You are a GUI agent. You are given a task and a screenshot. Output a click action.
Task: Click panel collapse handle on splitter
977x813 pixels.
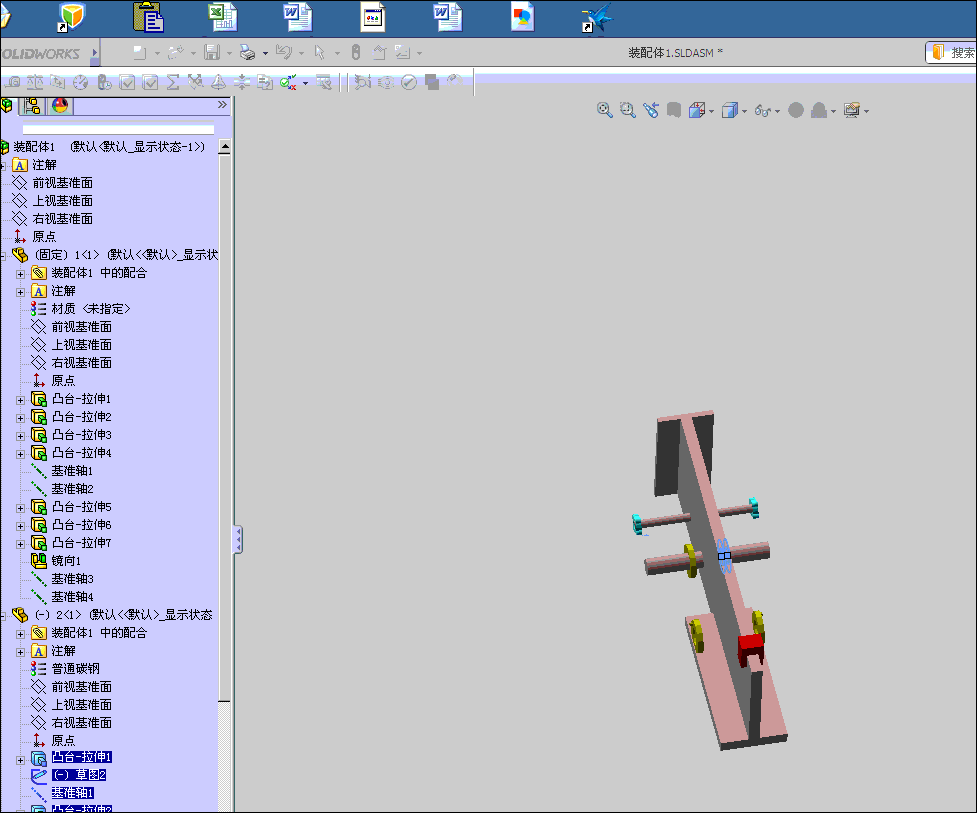coord(238,540)
